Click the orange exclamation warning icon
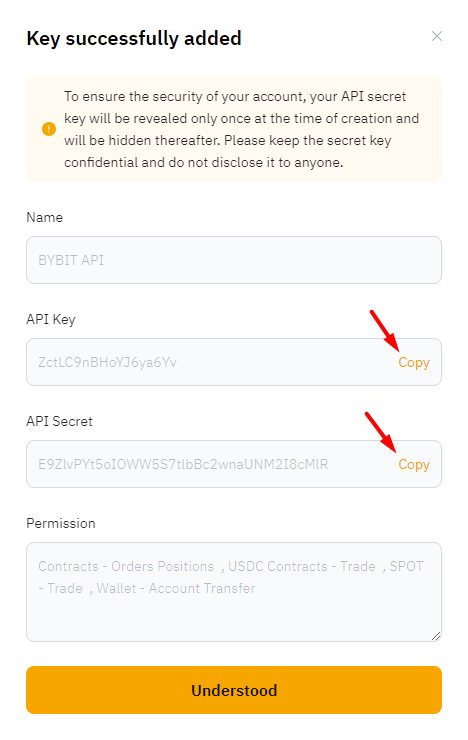Viewport: 468px width, 740px height. tap(49, 129)
